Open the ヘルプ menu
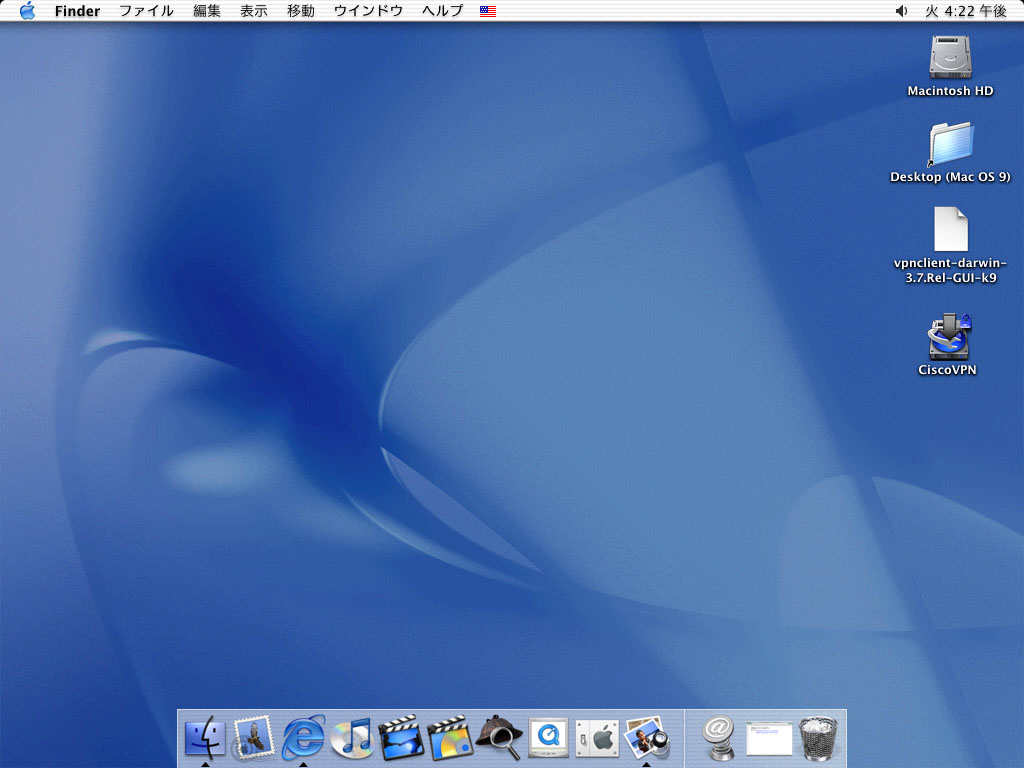This screenshot has height=768, width=1024. pyautogui.click(x=443, y=11)
